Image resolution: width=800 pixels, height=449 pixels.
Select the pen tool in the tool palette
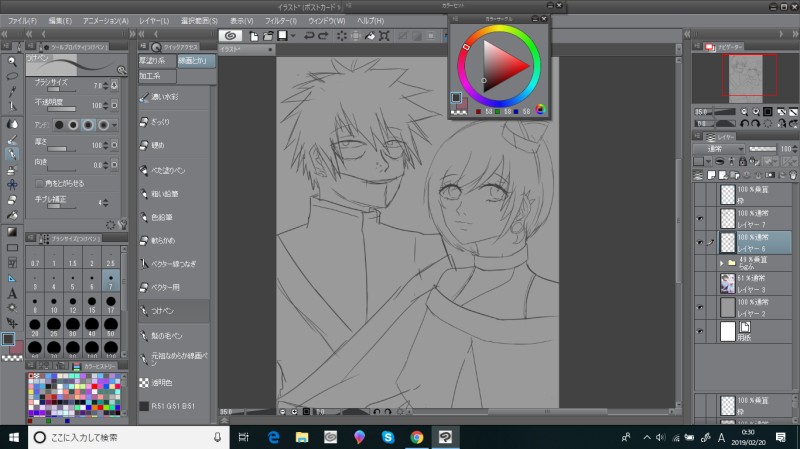(12, 154)
